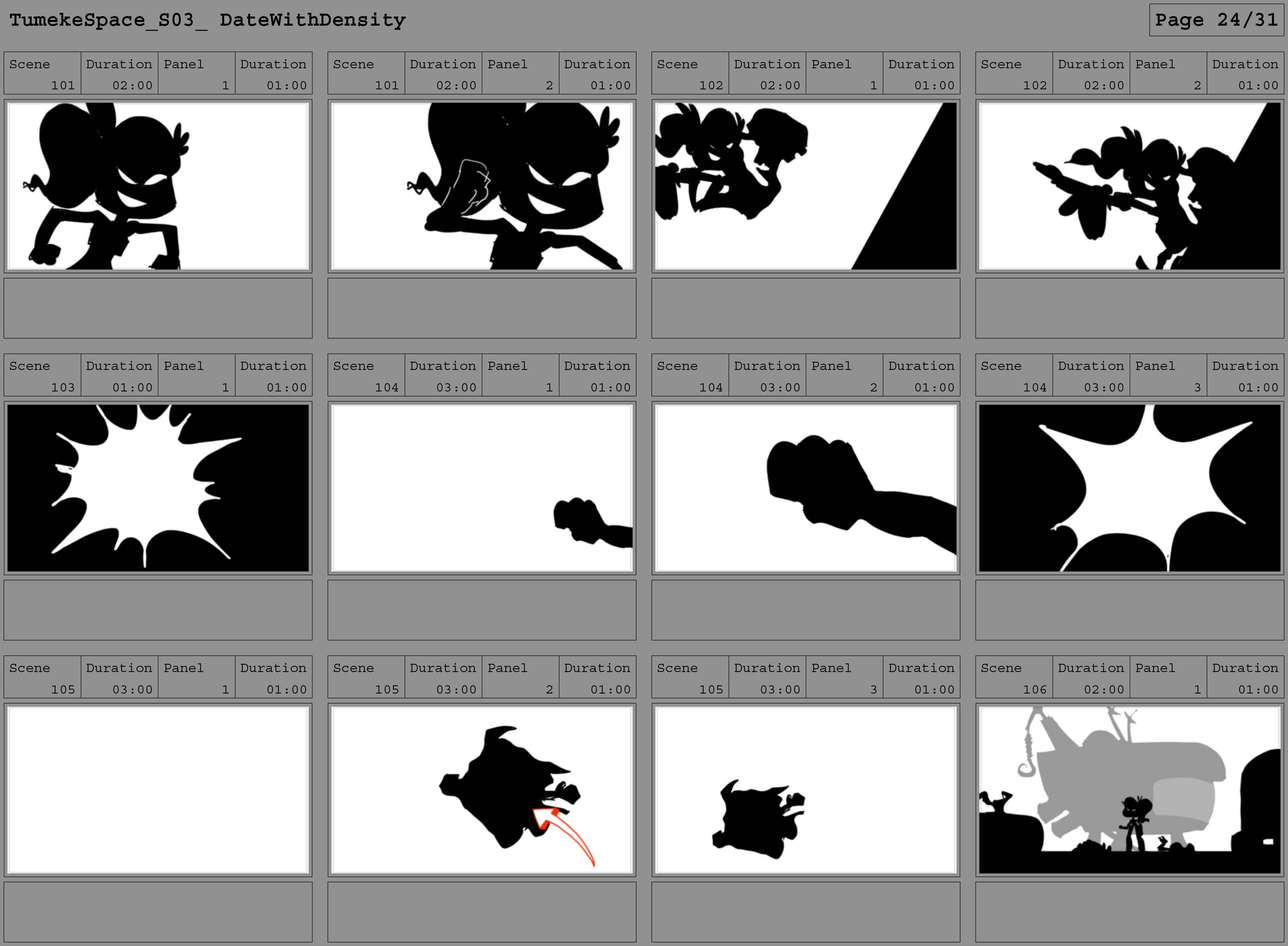1288x946 pixels.
Task: Select the Scene 101 Panel 1 storyboard thumbnail
Action: (x=158, y=186)
